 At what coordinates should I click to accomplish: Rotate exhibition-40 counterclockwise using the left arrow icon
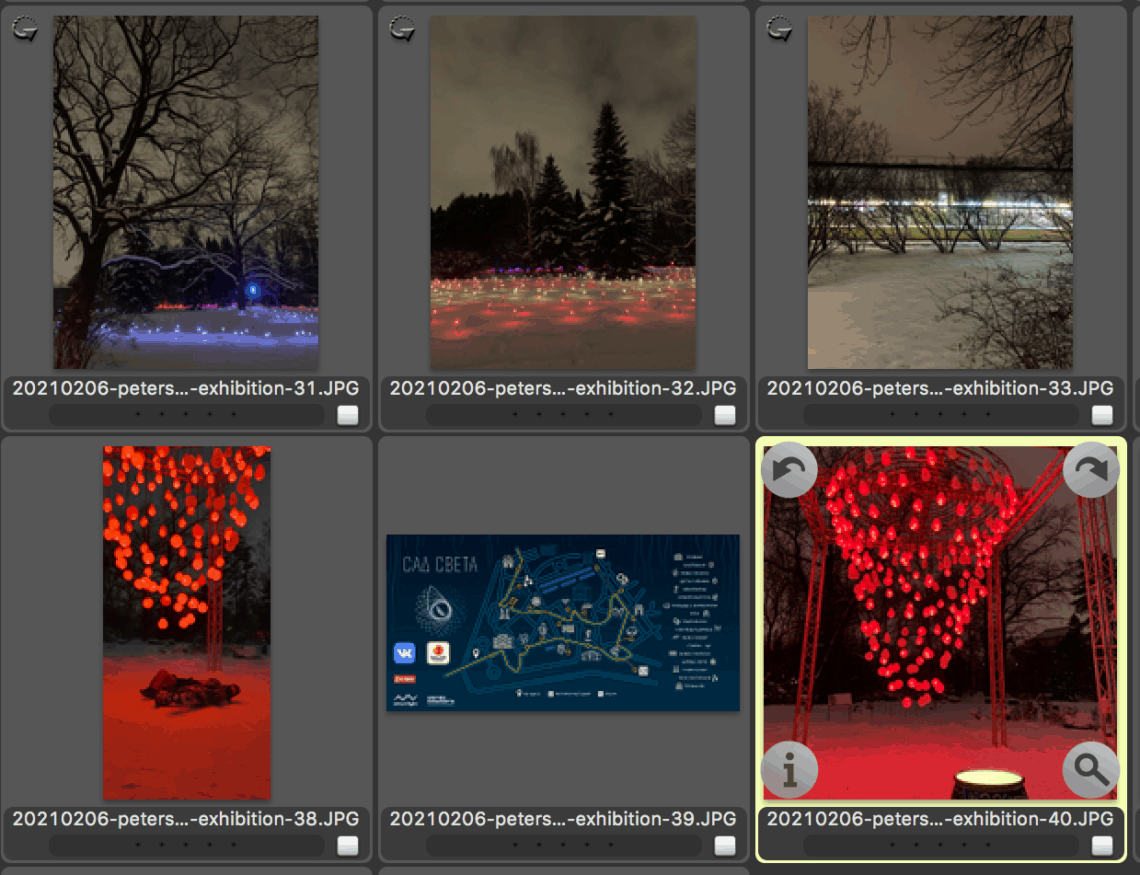pos(789,470)
